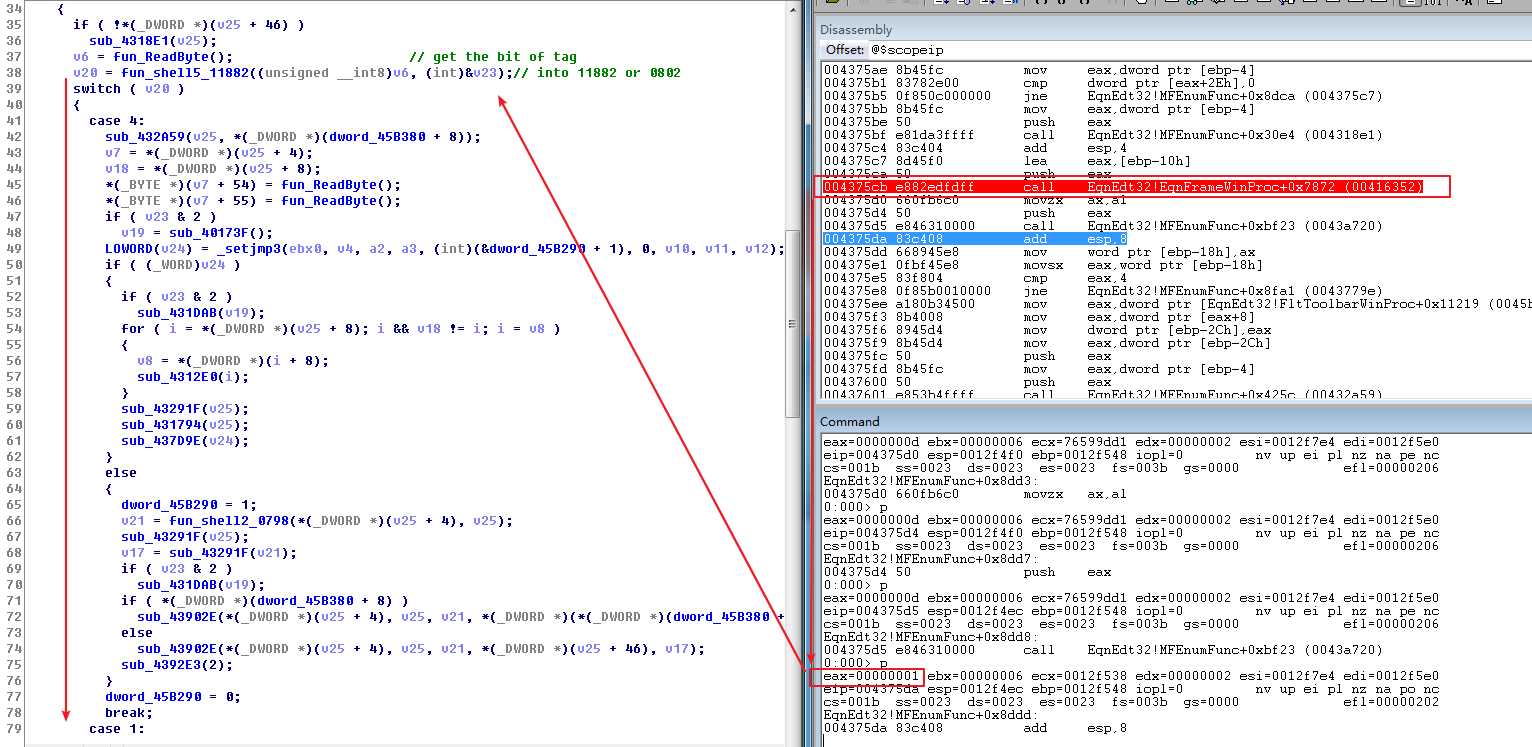This screenshot has width=1532, height=747.
Task: Click 'case 4:' label
Action: pyautogui.click(x=117, y=120)
